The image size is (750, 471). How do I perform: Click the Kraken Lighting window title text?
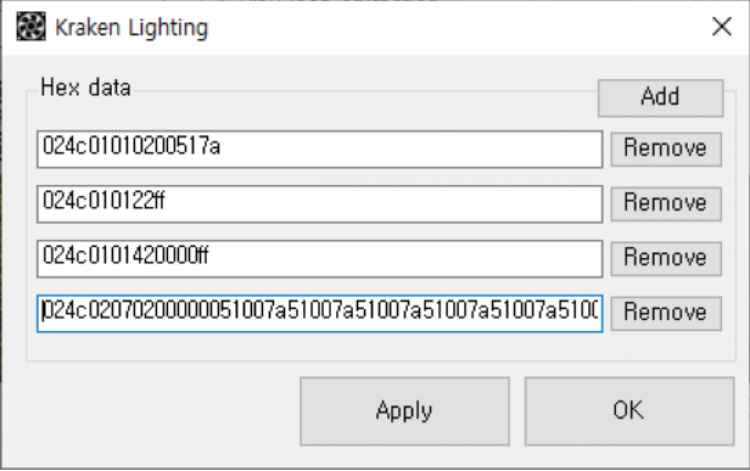tap(131, 27)
